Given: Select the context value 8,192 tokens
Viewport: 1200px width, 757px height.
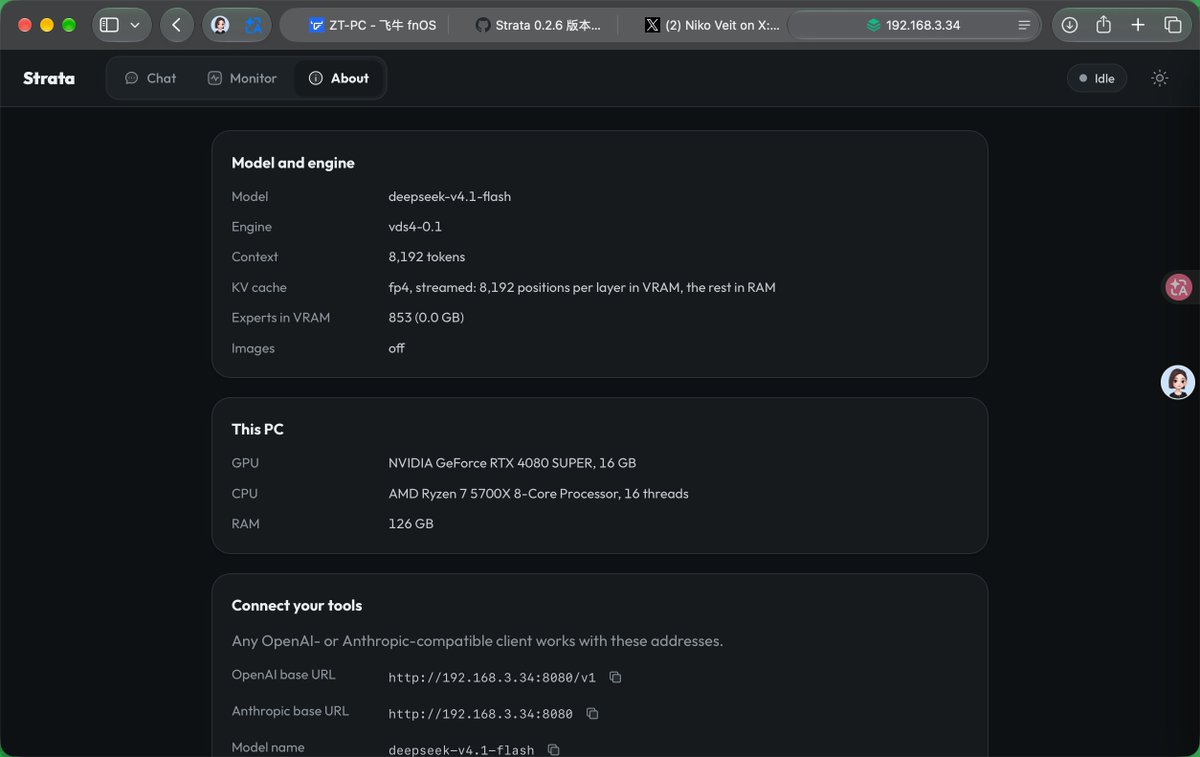Looking at the screenshot, I should click(x=427, y=257).
